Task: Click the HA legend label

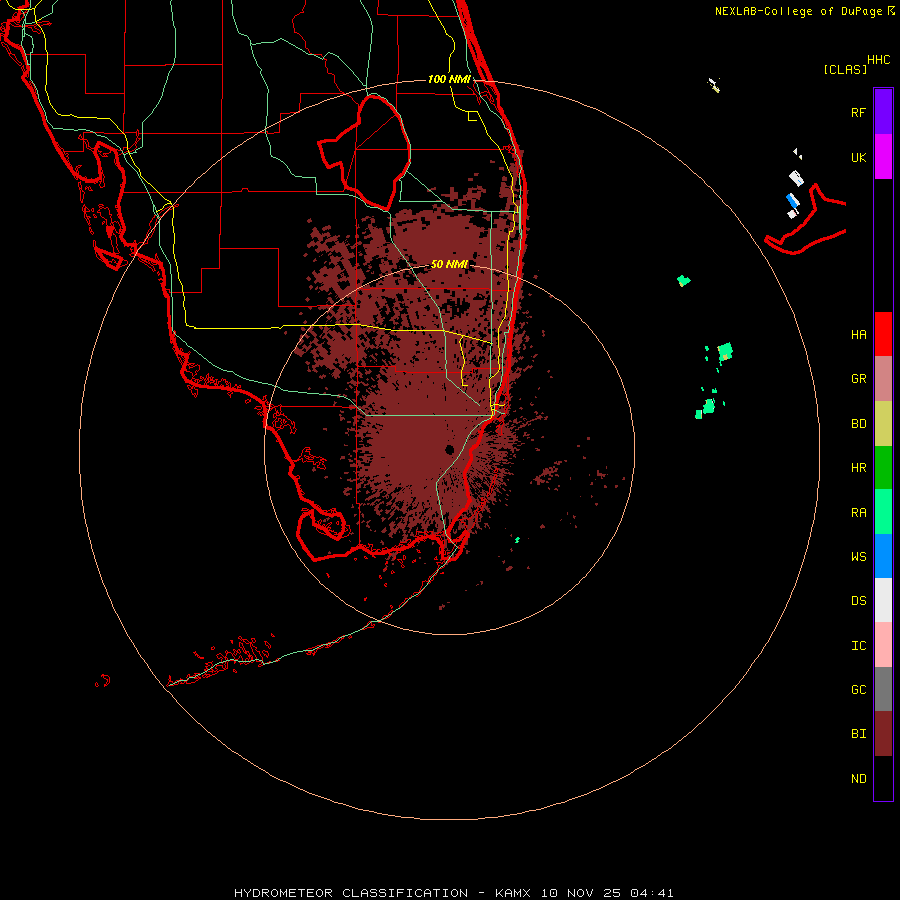Action: tap(858, 335)
